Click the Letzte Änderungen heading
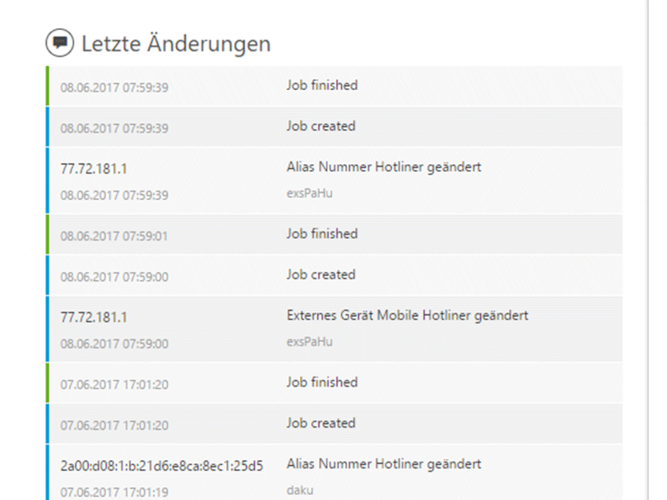This screenshot has width=667, height=500. [176, 44]
